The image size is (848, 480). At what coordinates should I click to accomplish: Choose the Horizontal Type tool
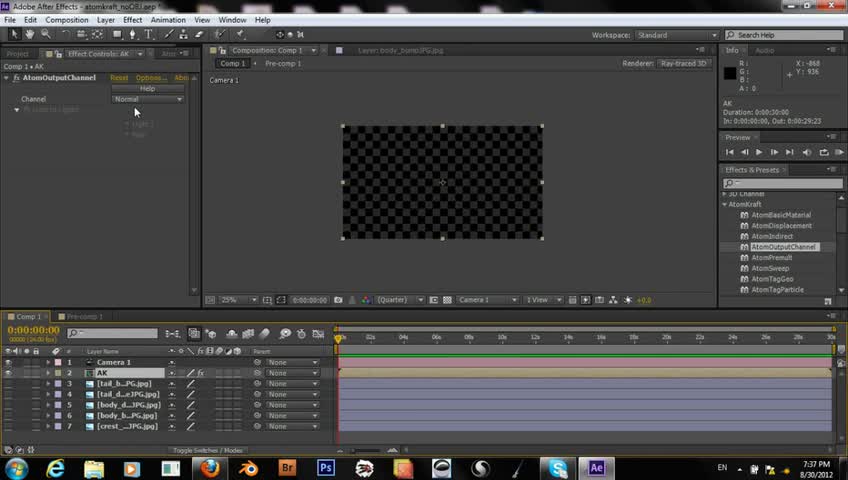pyautogui.click(x=149, y=34)
